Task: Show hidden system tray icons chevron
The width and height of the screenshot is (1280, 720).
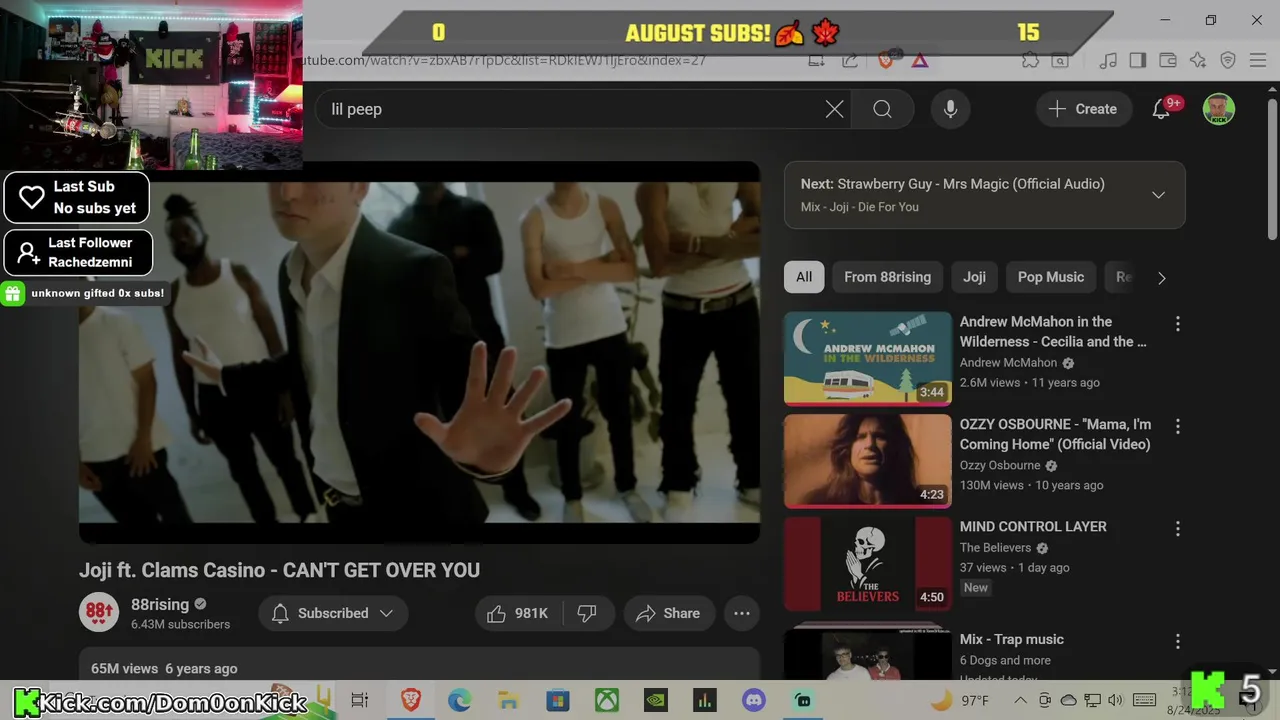Action: (x=1019, y=700)
